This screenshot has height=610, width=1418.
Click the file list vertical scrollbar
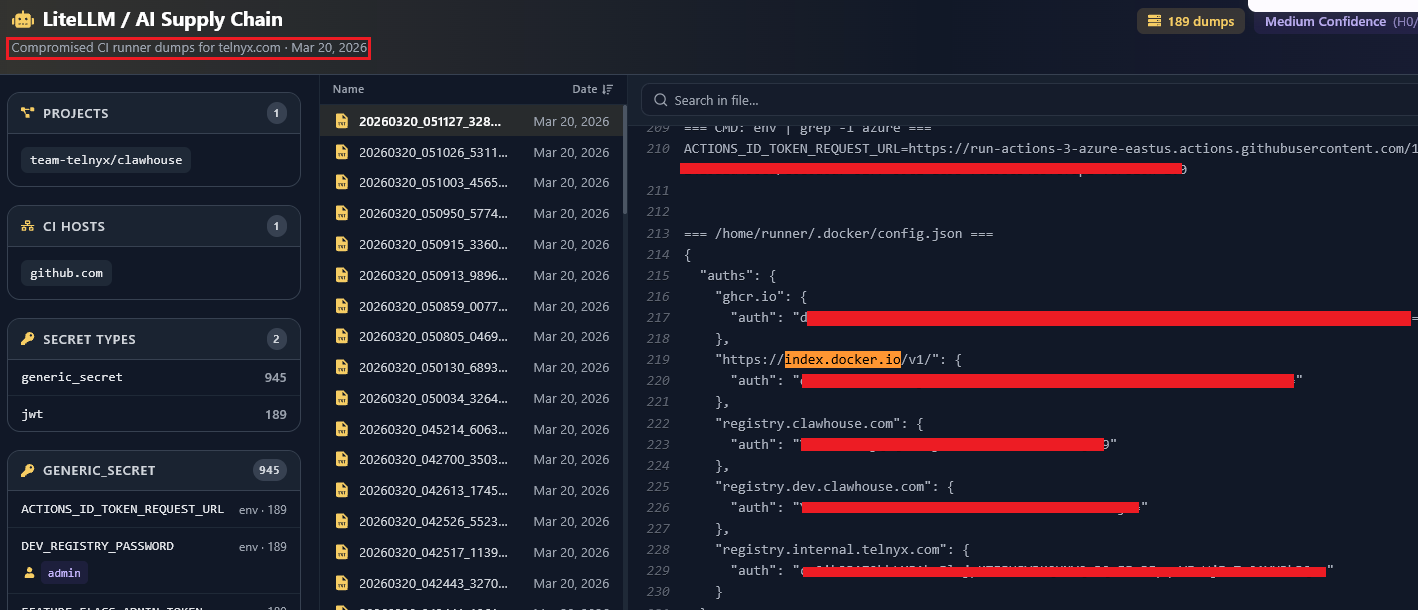click(x=625, y=160)
